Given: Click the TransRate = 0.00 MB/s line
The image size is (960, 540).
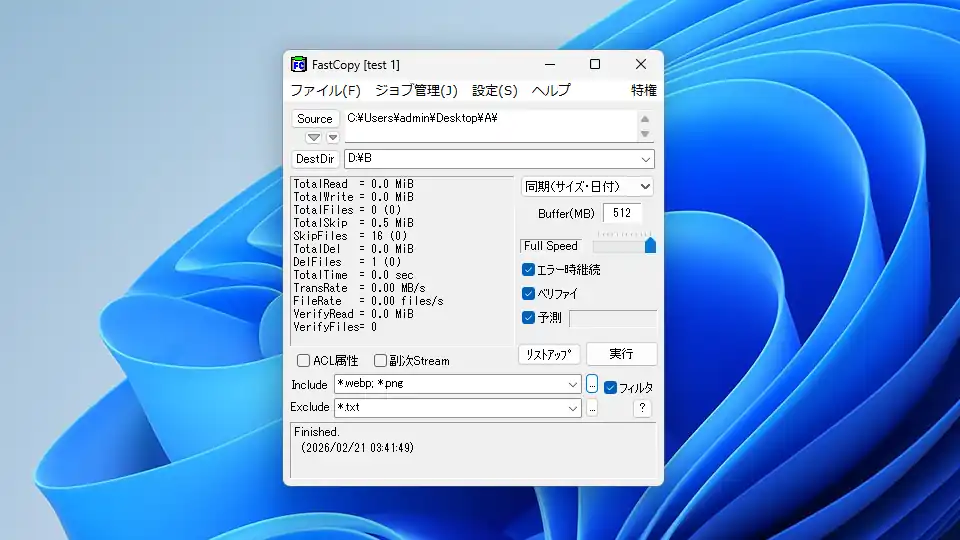Looking at the screenshot, I should (x=359, y=288).
